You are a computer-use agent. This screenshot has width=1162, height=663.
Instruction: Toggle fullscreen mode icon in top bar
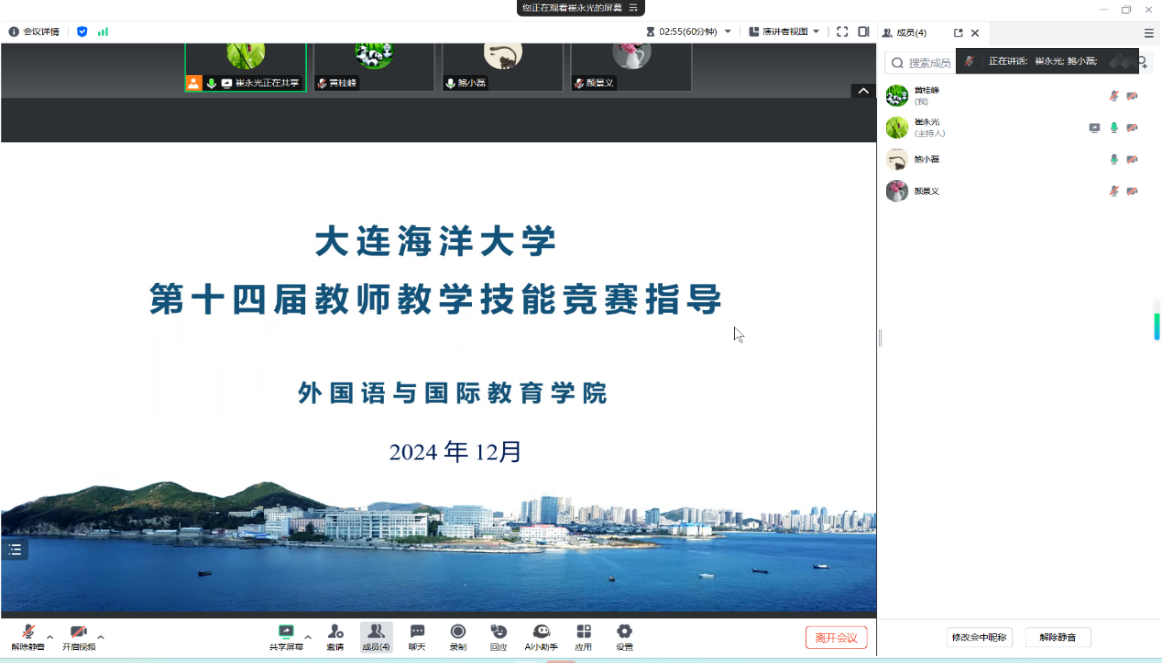pyautogui.click(x=842, y=32)
